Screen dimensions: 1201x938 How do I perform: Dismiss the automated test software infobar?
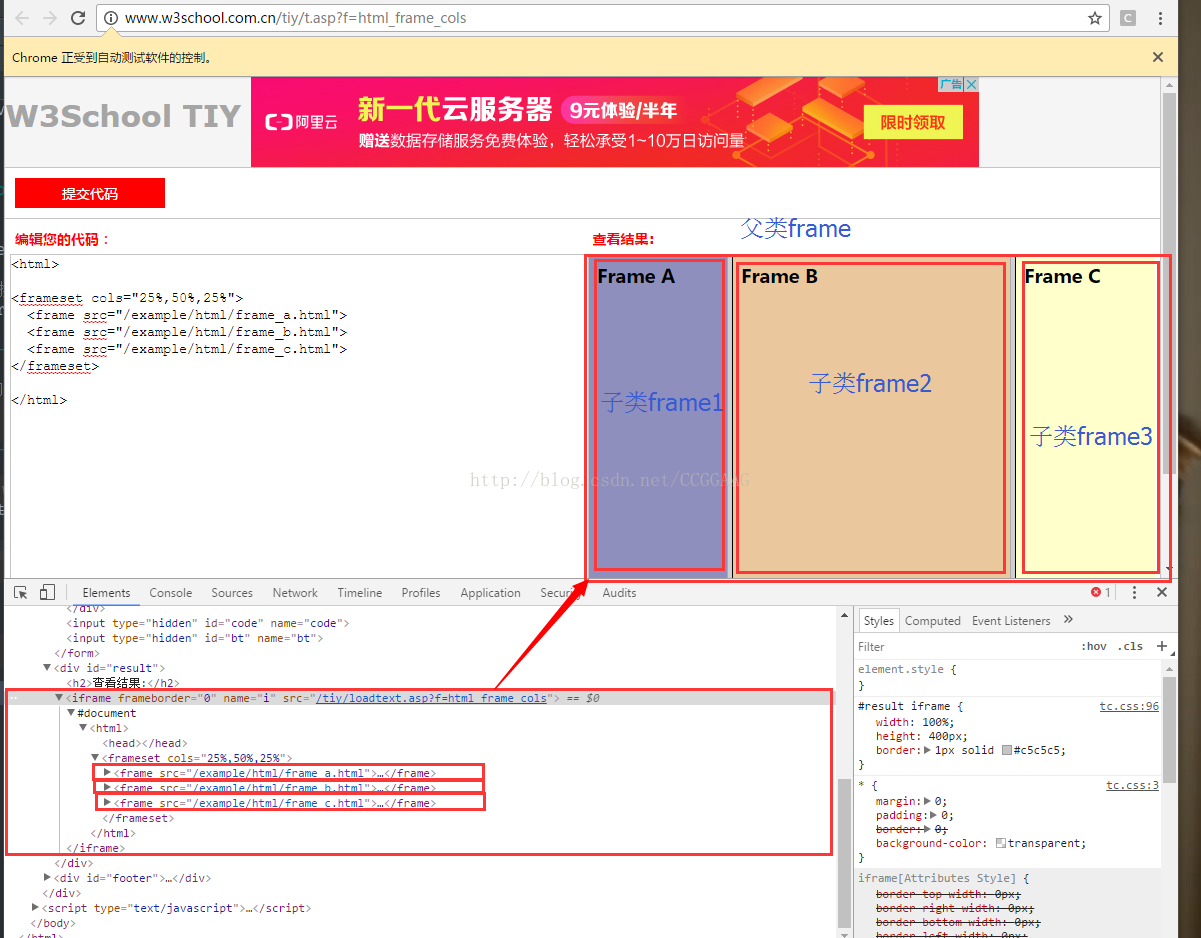point(1158,57)
